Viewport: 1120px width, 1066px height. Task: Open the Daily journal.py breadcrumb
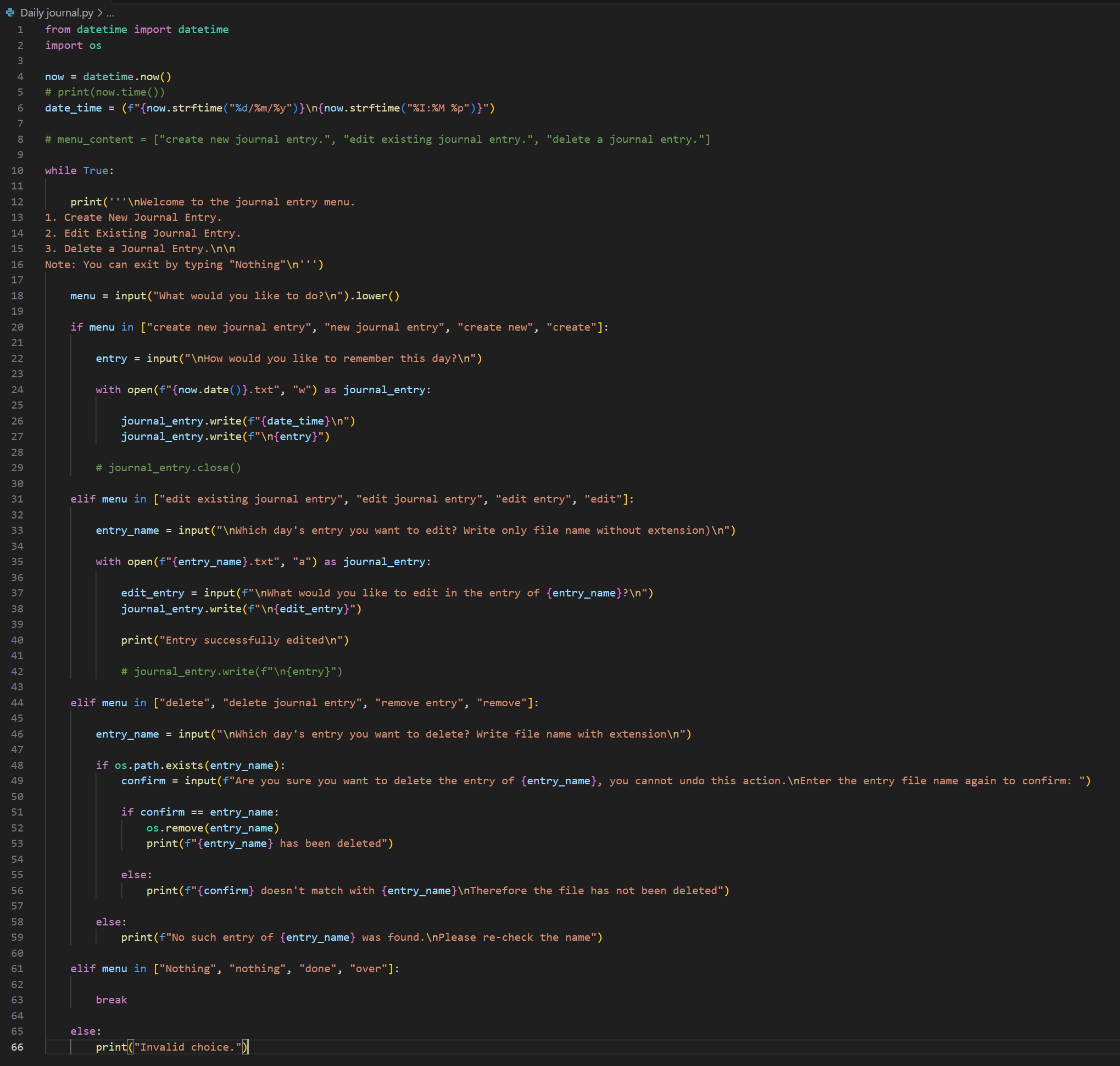click(x=56, y=13)
